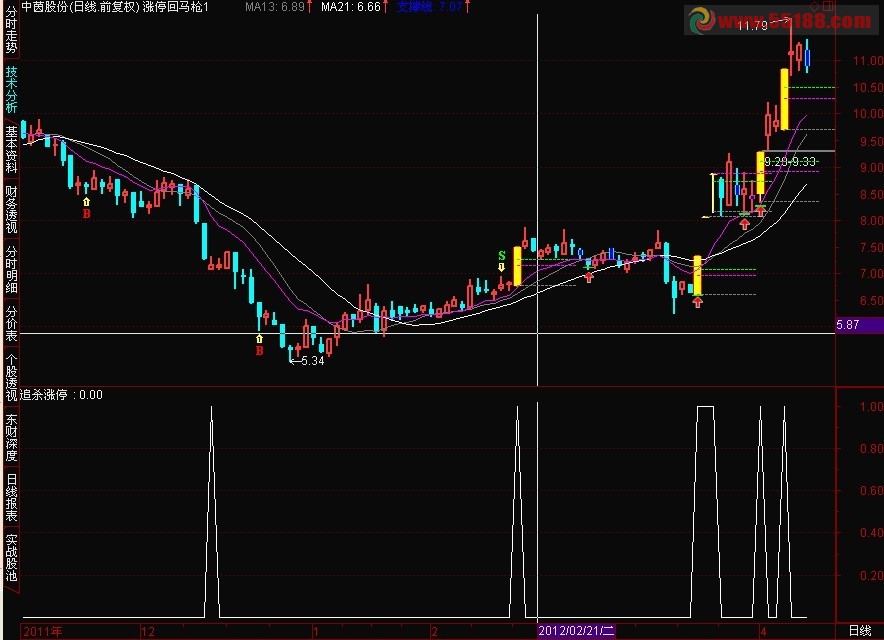Image resolution: width=884 pixels, height=640 pixels.
Task: Click the 2012/02/21 date marker
Action: pos(575,631)
